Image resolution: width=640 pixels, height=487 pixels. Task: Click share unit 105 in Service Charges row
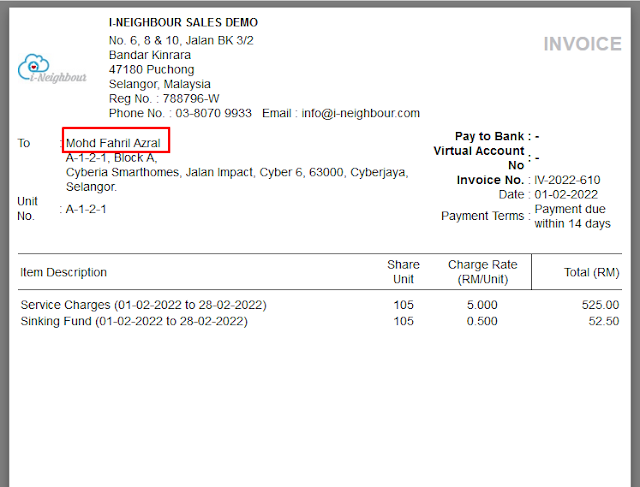(404, 305)
